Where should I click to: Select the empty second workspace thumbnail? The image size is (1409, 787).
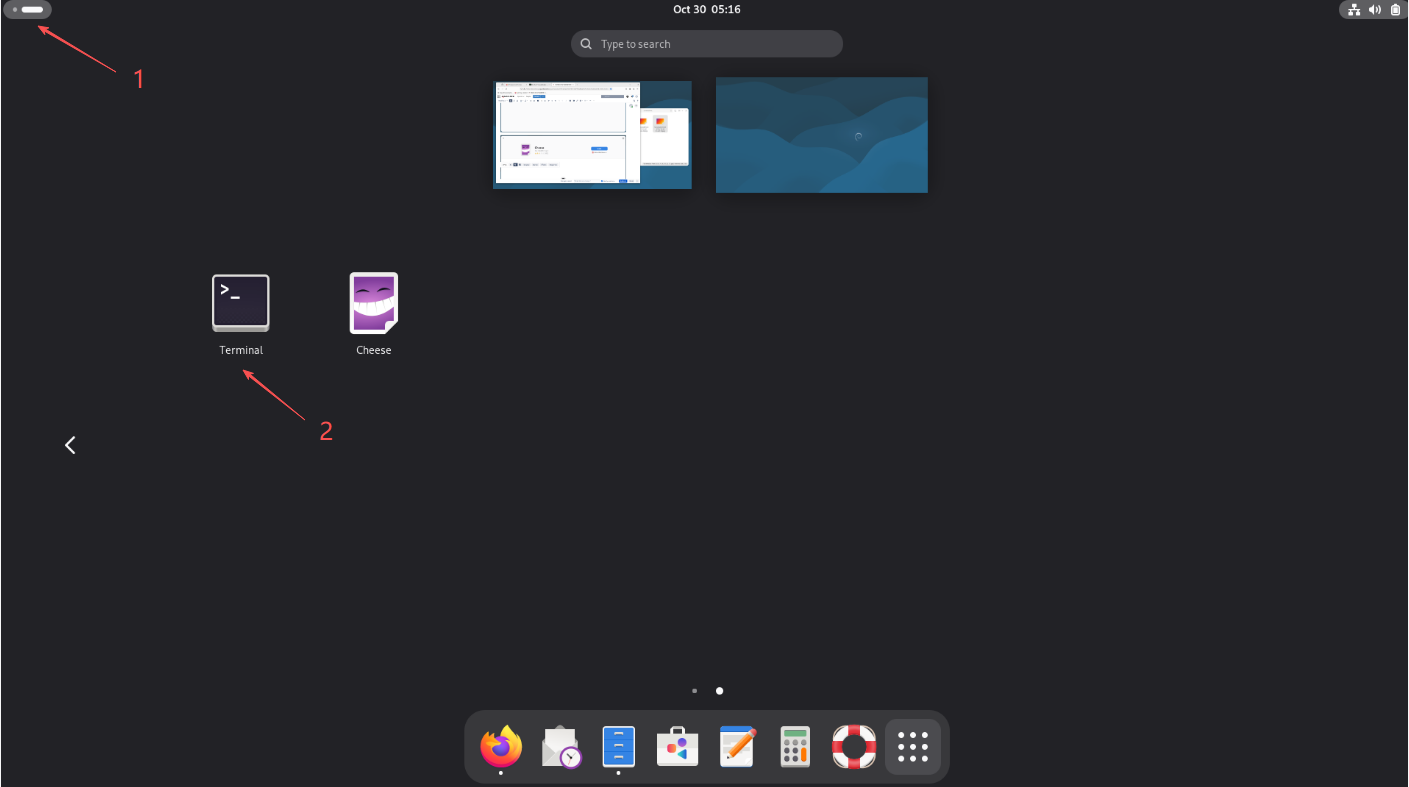821,135
